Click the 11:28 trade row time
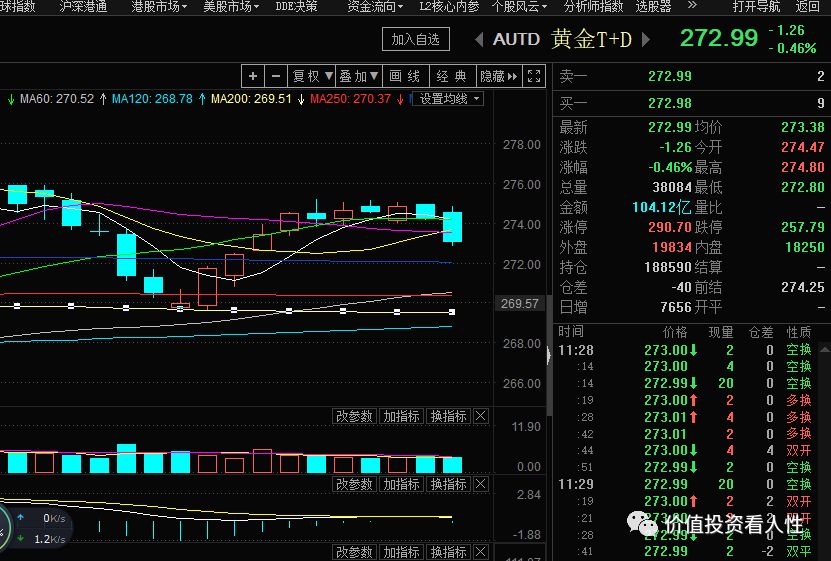This screenshot has width=831, height=561. 576,350
